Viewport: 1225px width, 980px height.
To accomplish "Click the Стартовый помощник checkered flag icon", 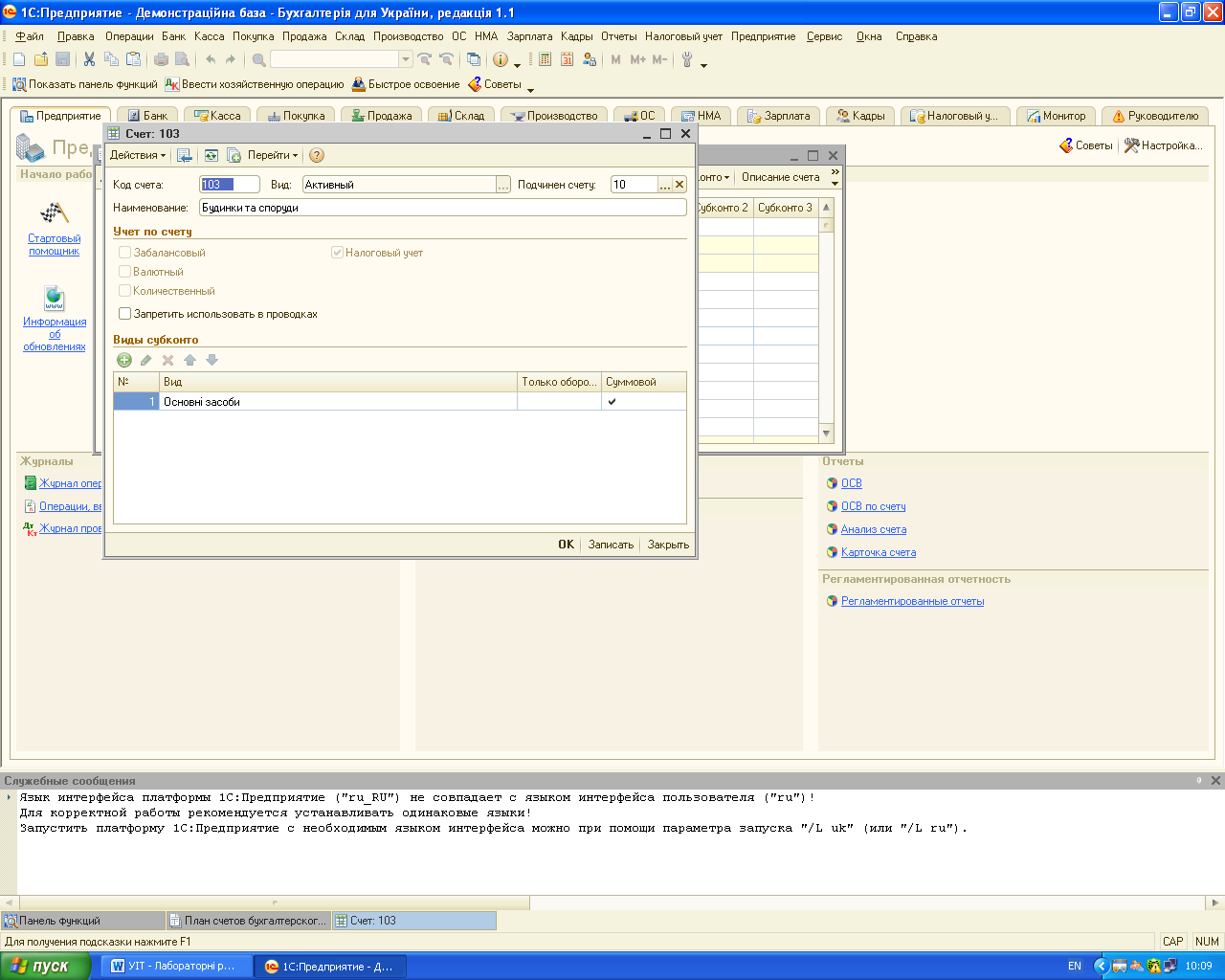I will pyautogui.click(x=55, y=212).
